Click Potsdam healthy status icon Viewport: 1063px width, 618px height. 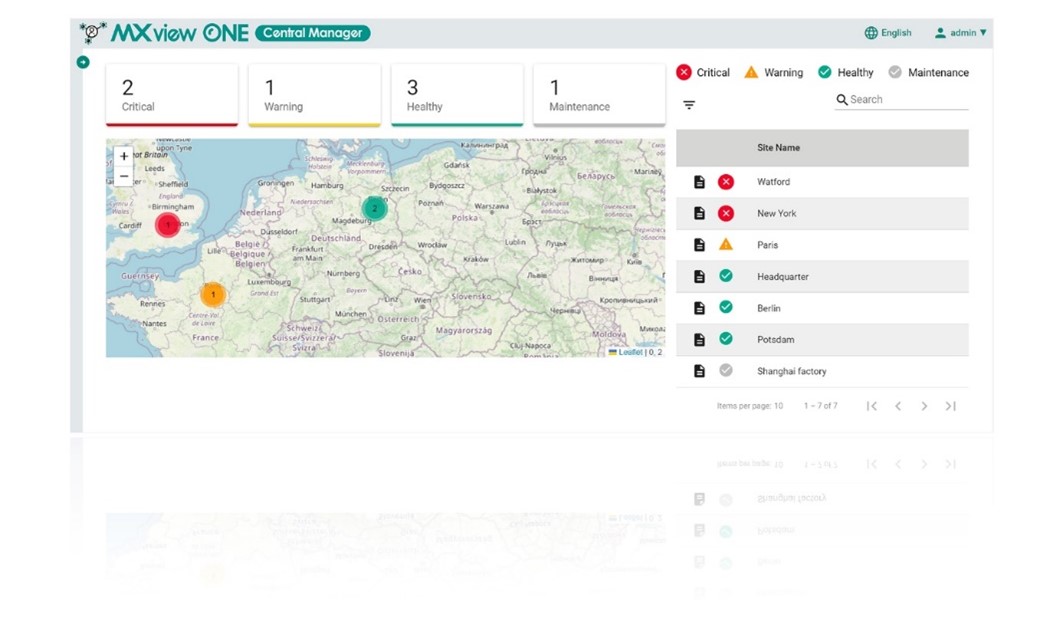(725, 339)
